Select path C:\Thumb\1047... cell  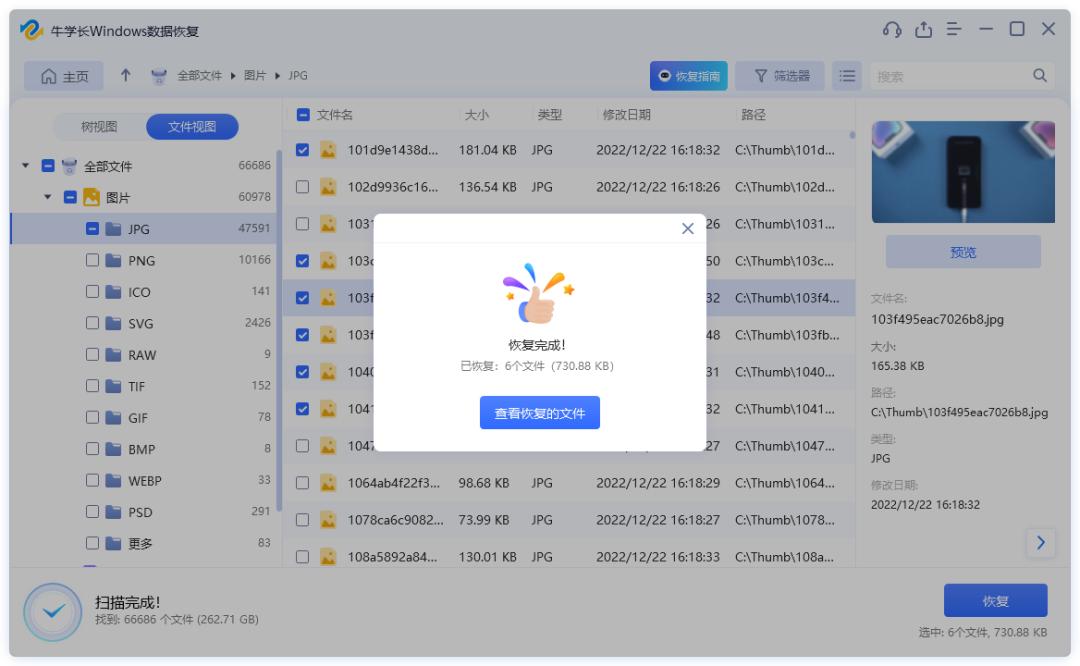[785, 446]
